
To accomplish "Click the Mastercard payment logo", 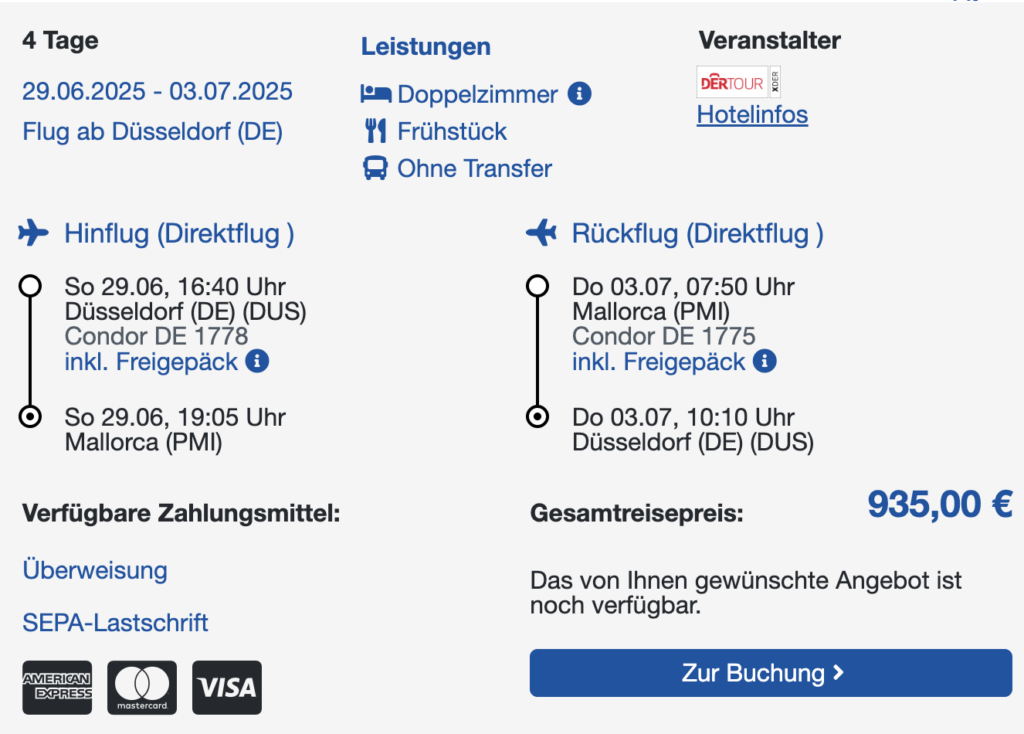I will tap(142, 687).
